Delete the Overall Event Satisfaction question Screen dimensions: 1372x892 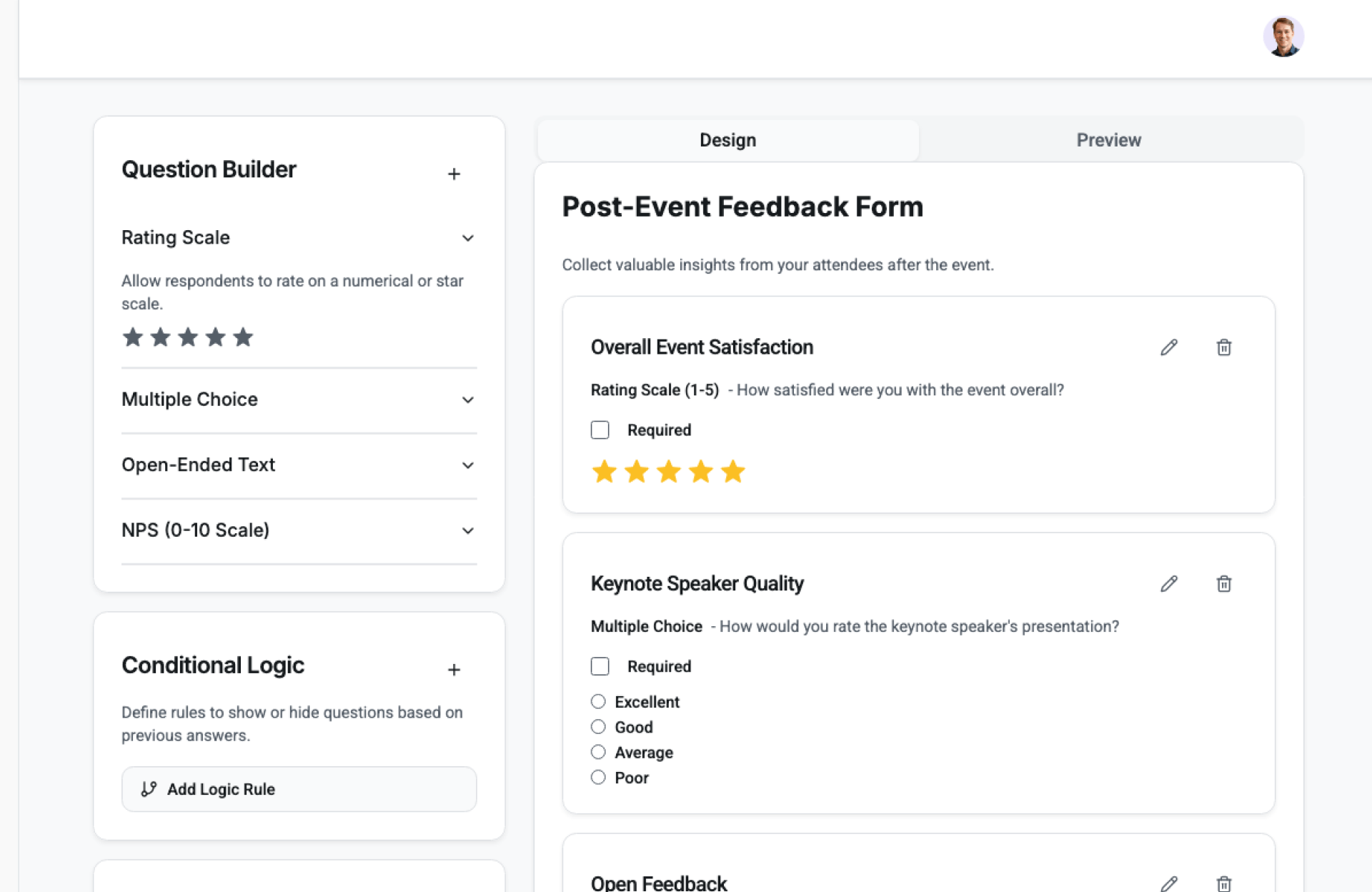point(1224,347)
